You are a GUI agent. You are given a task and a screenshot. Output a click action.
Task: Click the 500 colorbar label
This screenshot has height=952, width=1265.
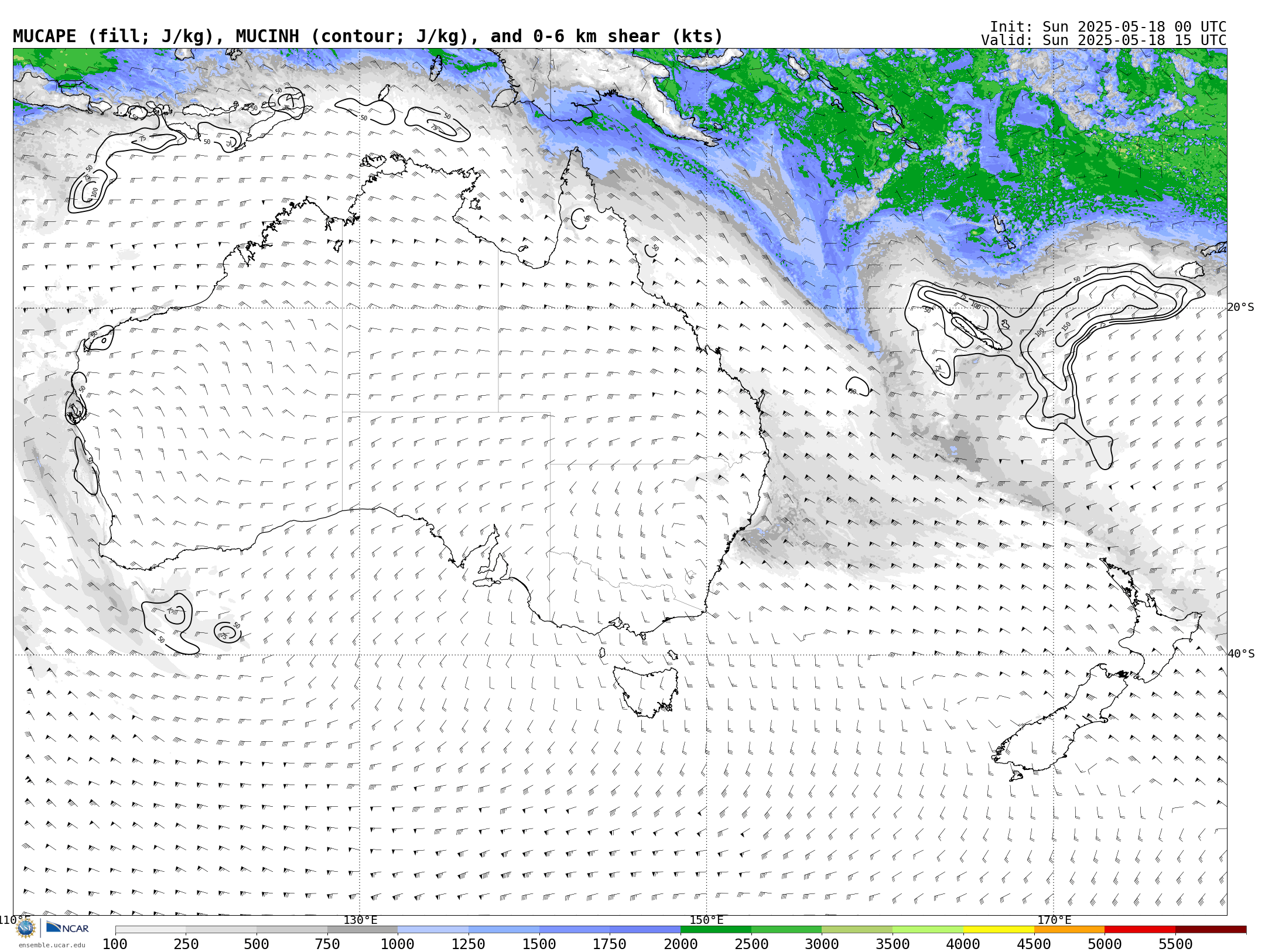pos(257,944)
